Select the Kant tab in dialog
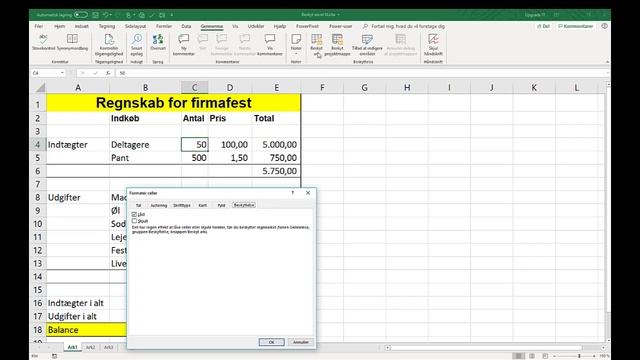 tap(202, 205)
